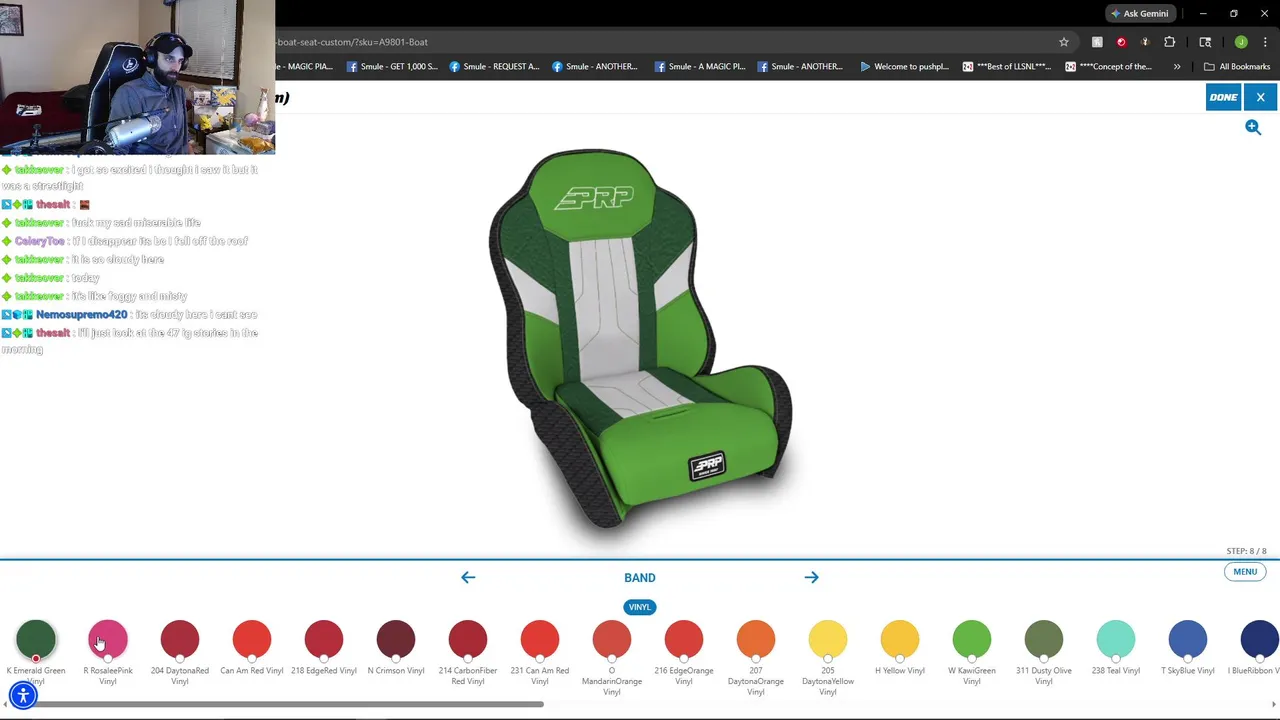This screenshot has width=1280, height=720.
Task: Open the ****Concept of the... bookmark
Action: 1109,67
